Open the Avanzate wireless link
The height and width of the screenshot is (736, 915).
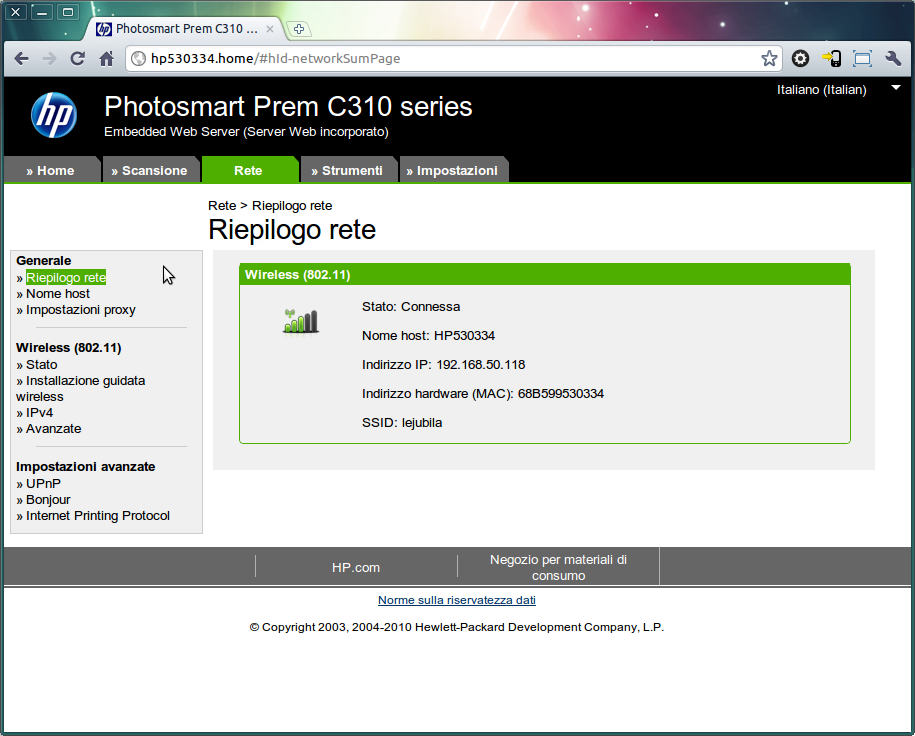click(x=54, y=429)
